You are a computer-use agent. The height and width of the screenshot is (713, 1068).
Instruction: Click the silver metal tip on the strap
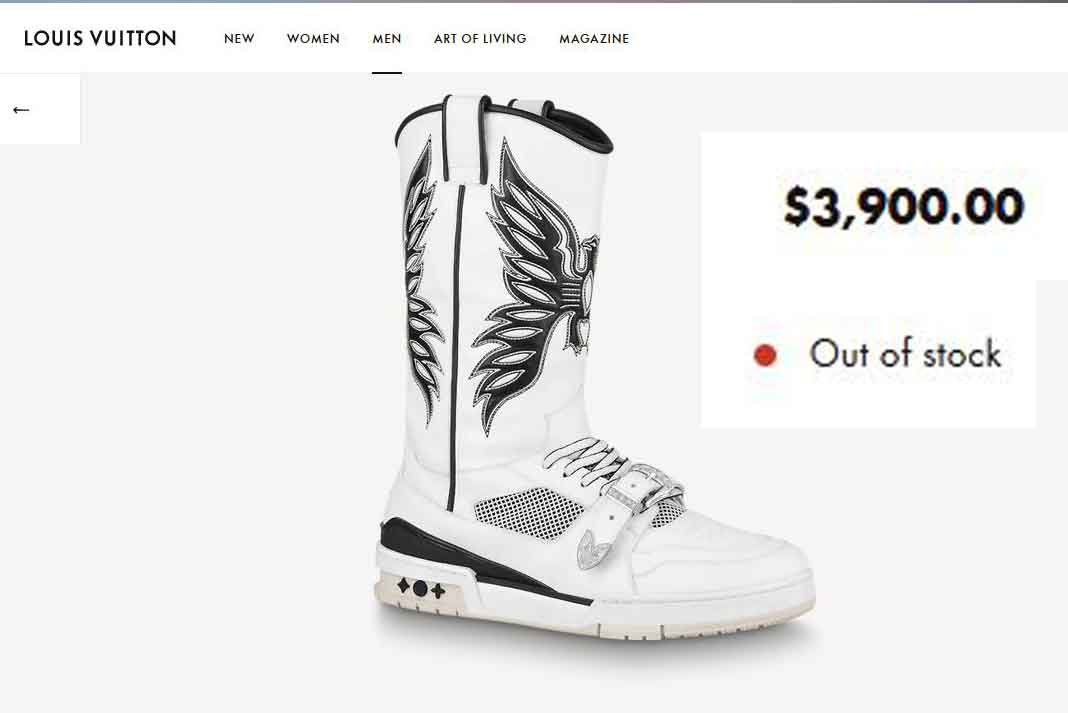591,550
